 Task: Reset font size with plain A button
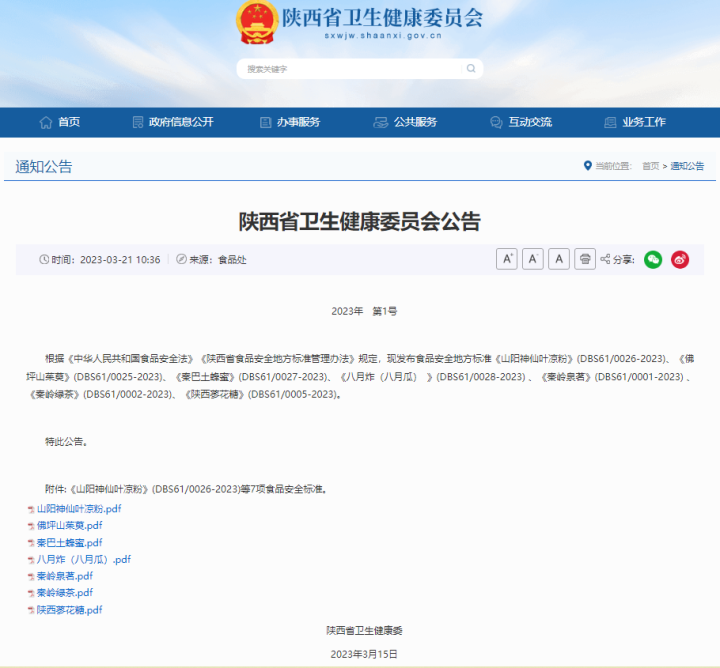click(559, 259)
